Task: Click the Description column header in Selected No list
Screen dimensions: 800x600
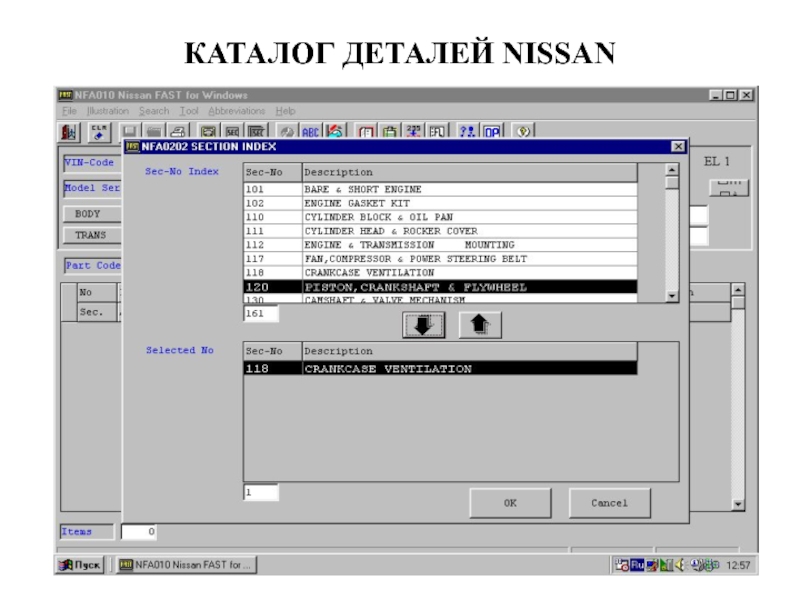Action: (x=469, y=351)
